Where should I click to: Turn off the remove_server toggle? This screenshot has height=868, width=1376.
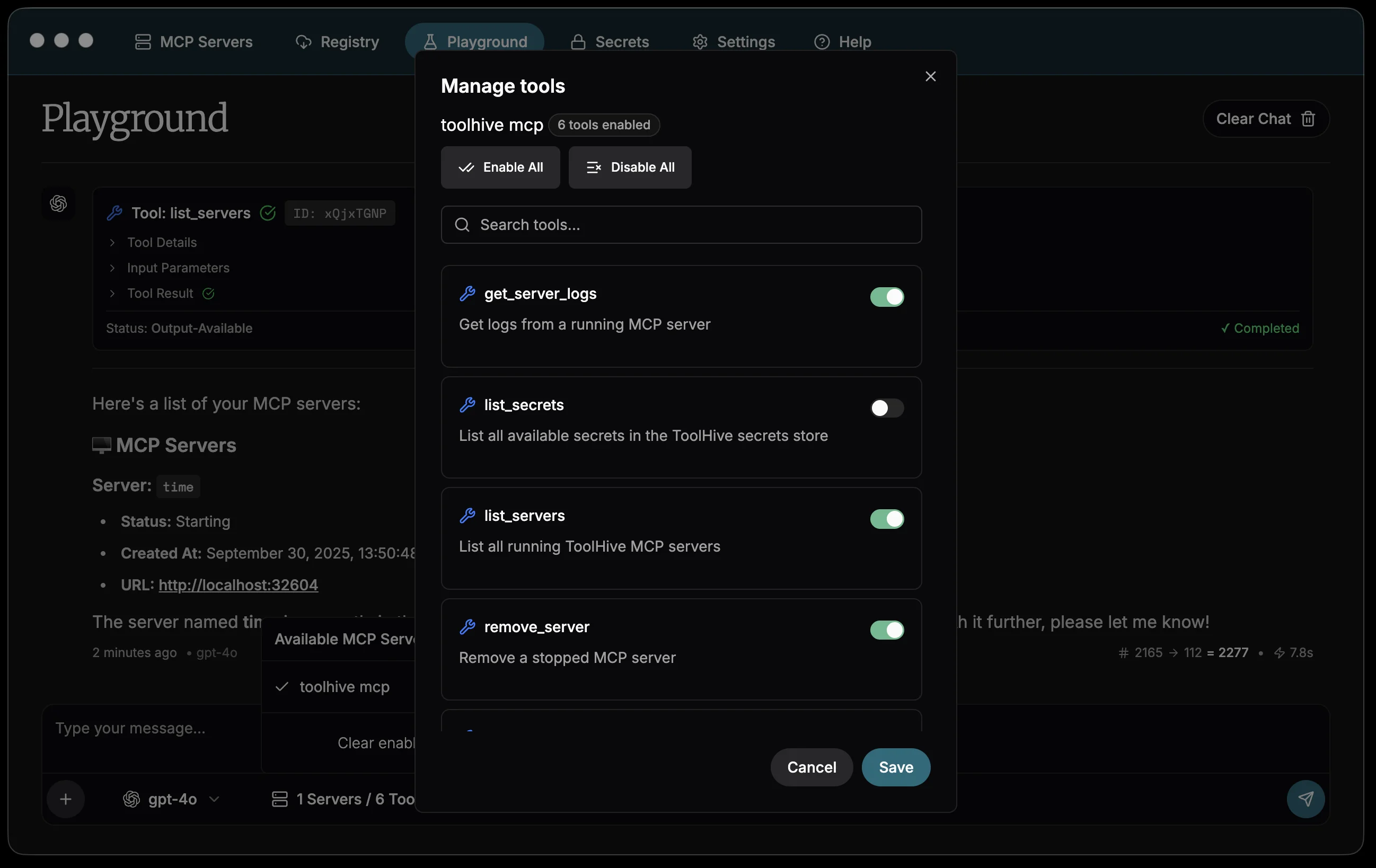[x=886, y=630]
